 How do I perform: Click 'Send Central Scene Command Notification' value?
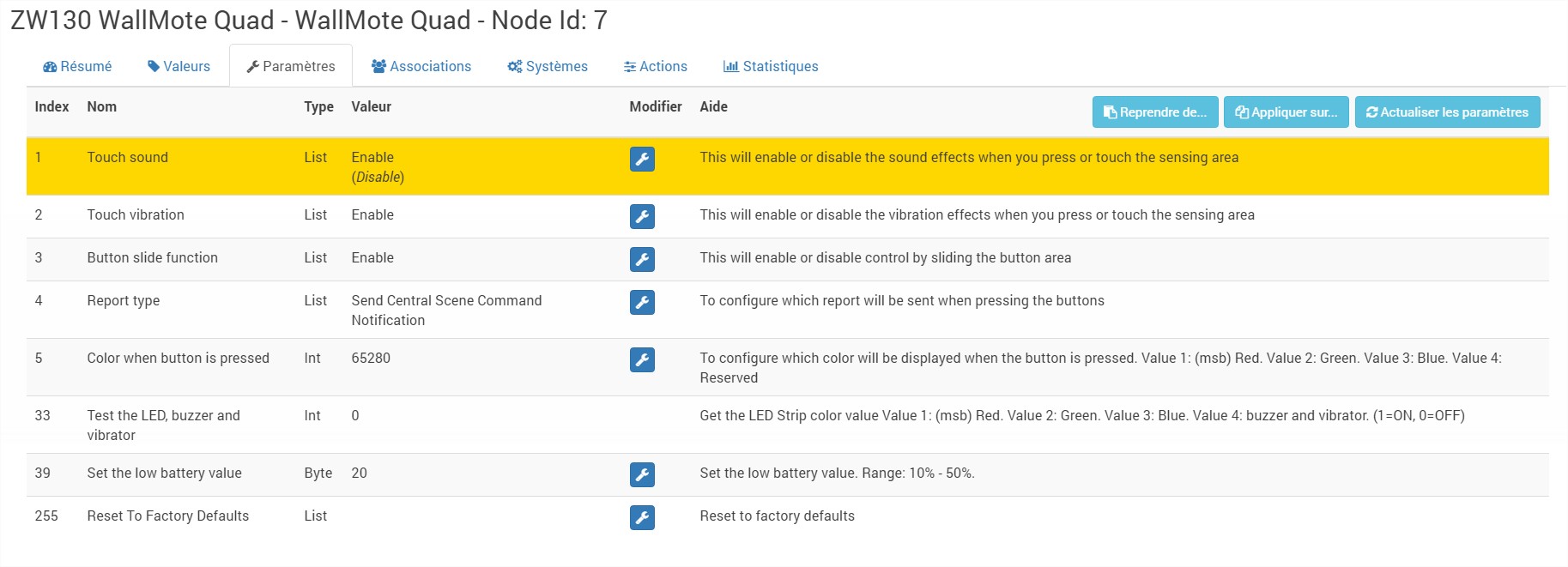click(x=446, y=310)
